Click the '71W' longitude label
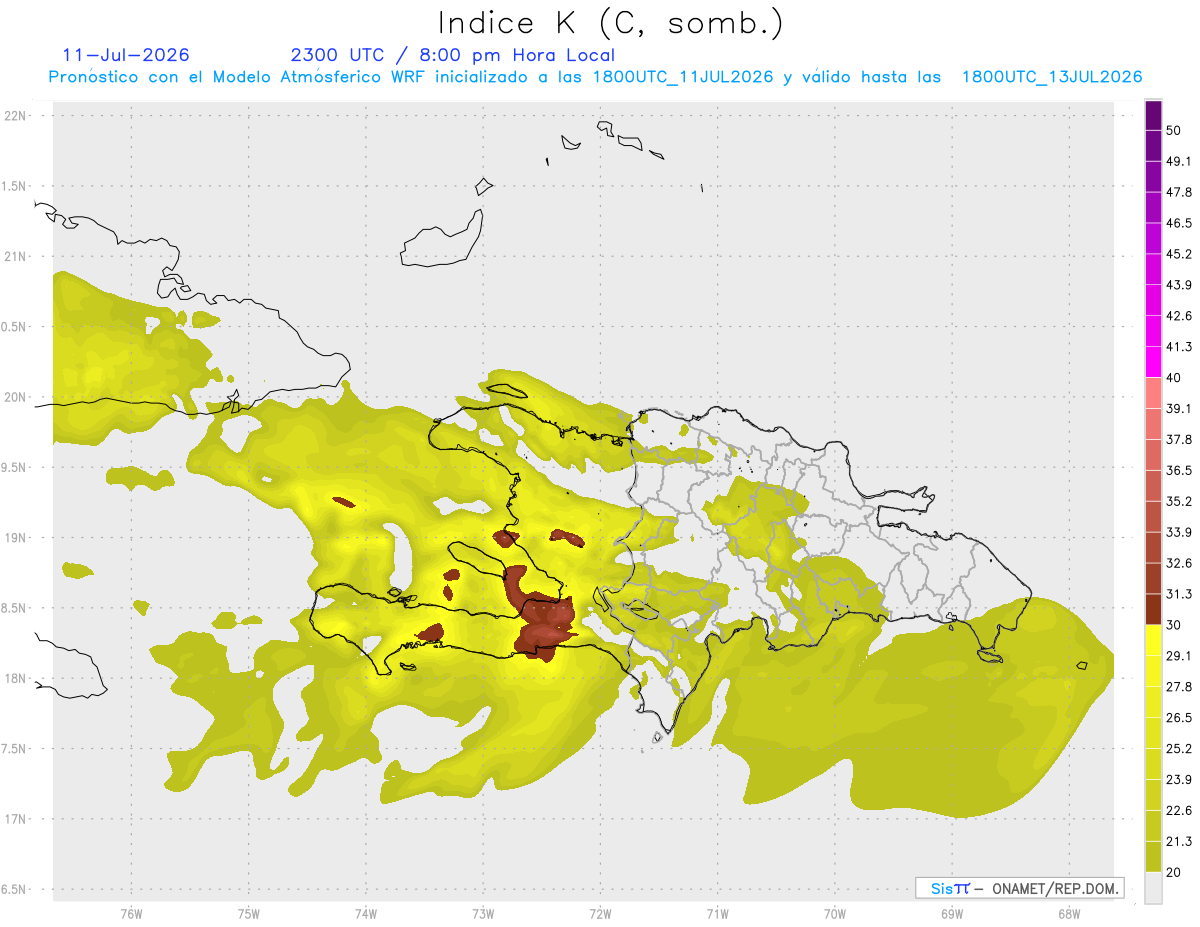Viewport: 1200px width, 927px height. 717,913
